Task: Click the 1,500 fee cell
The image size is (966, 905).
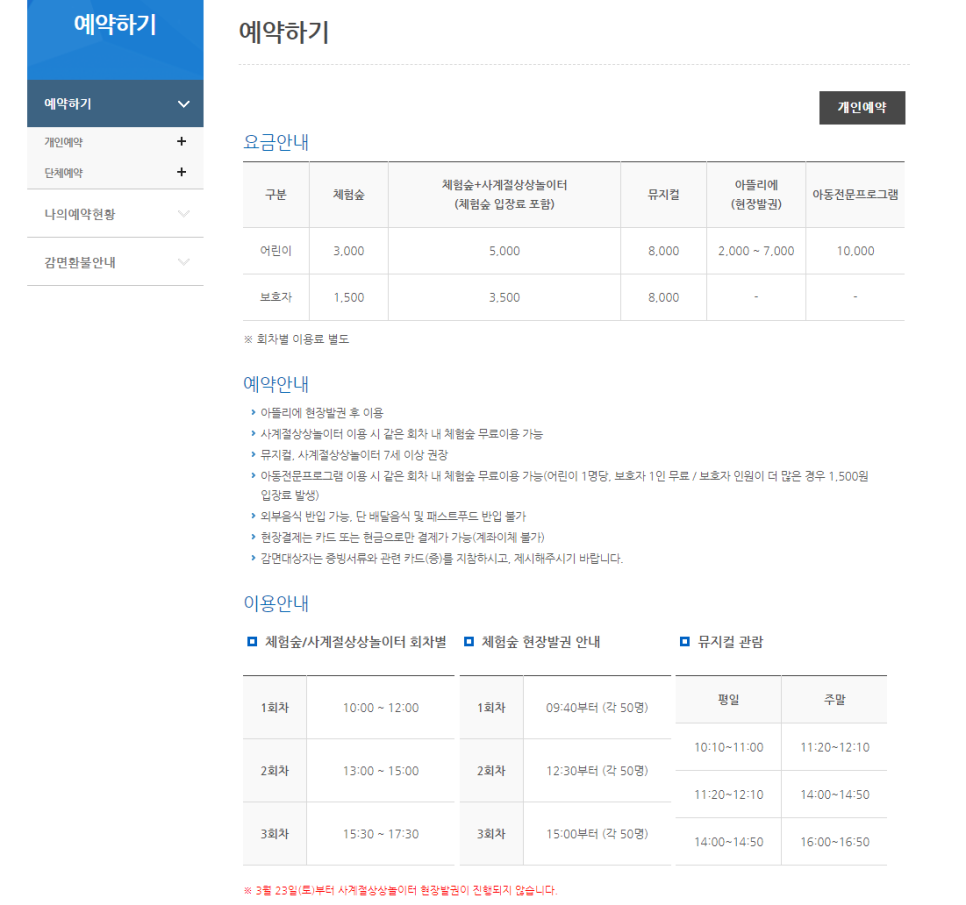Action: pos(349,298)
